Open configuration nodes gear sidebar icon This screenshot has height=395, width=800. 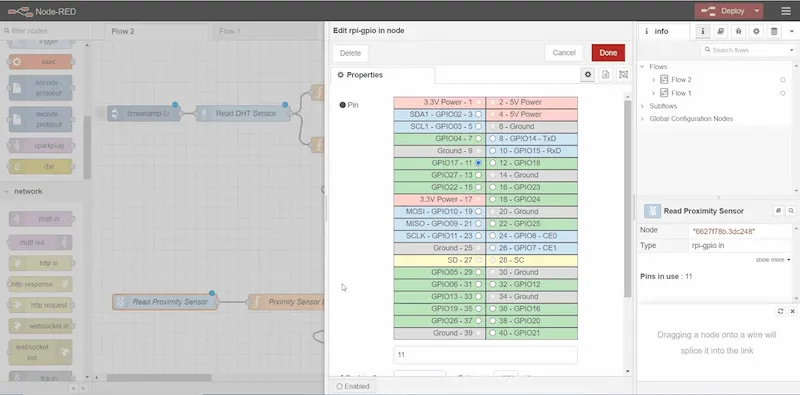click(756, 31)
